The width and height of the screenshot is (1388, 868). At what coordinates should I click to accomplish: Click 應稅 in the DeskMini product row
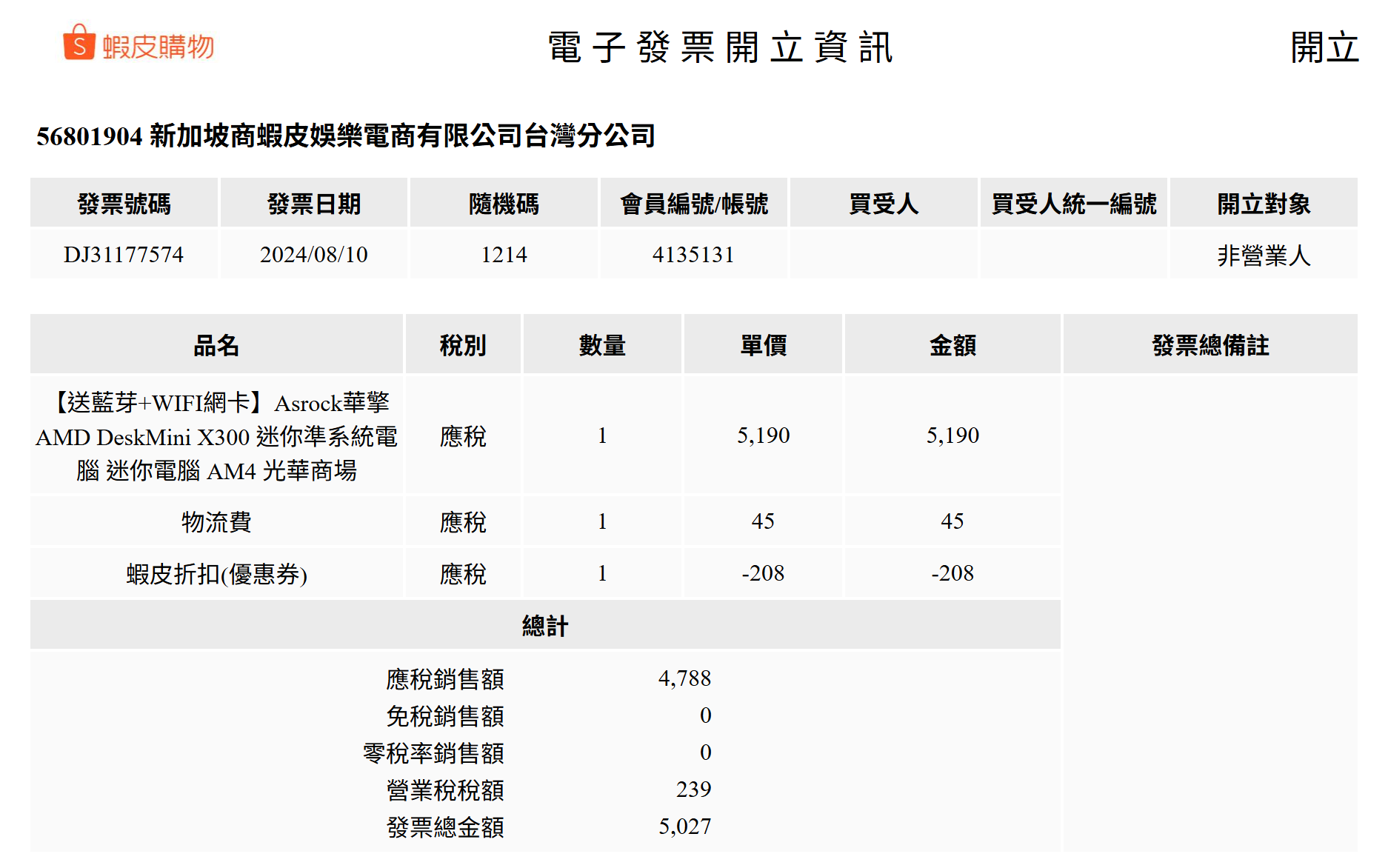pos(463,436)
